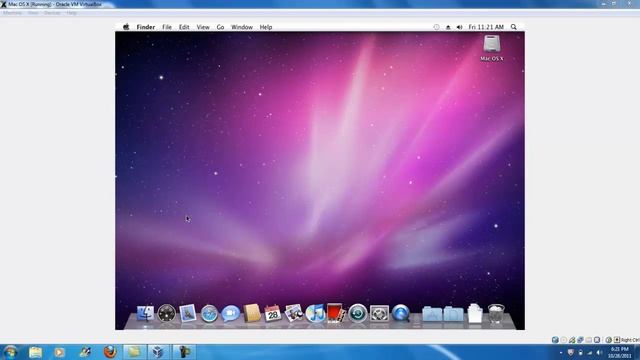Click the Windows taskbar clock

point(620,352)
